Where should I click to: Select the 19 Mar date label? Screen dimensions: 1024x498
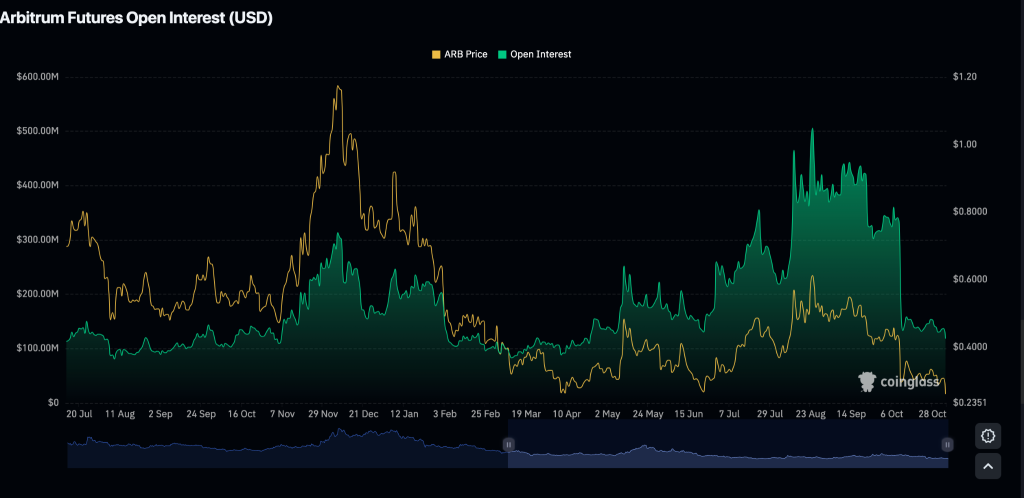click(x=526, y=413)
